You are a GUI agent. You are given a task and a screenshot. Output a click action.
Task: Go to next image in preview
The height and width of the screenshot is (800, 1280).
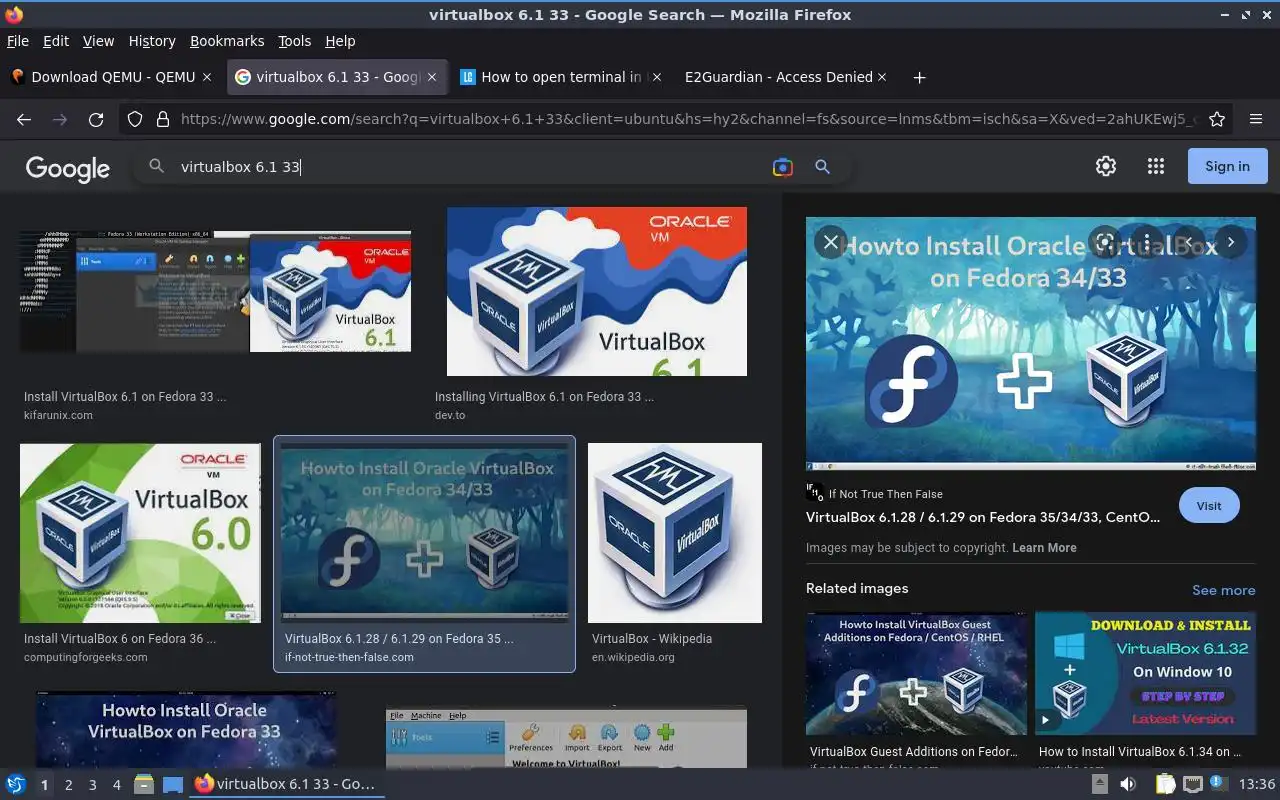[x=1231, y=242]
